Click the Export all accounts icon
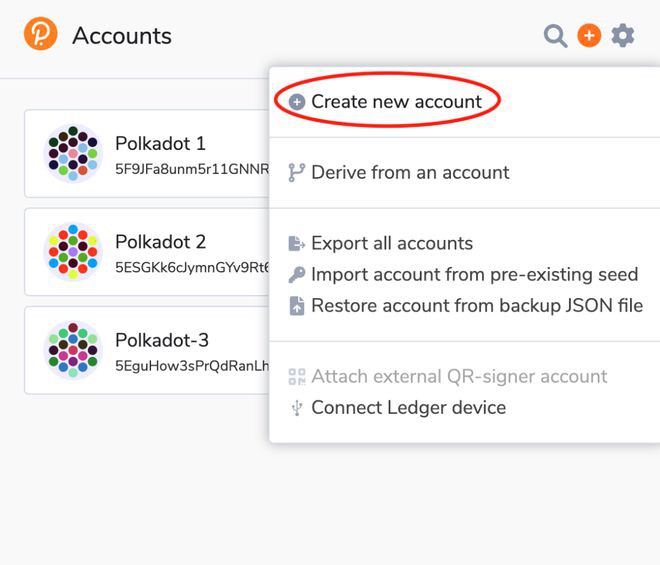660x565 pixels. (x=296, y=244)
